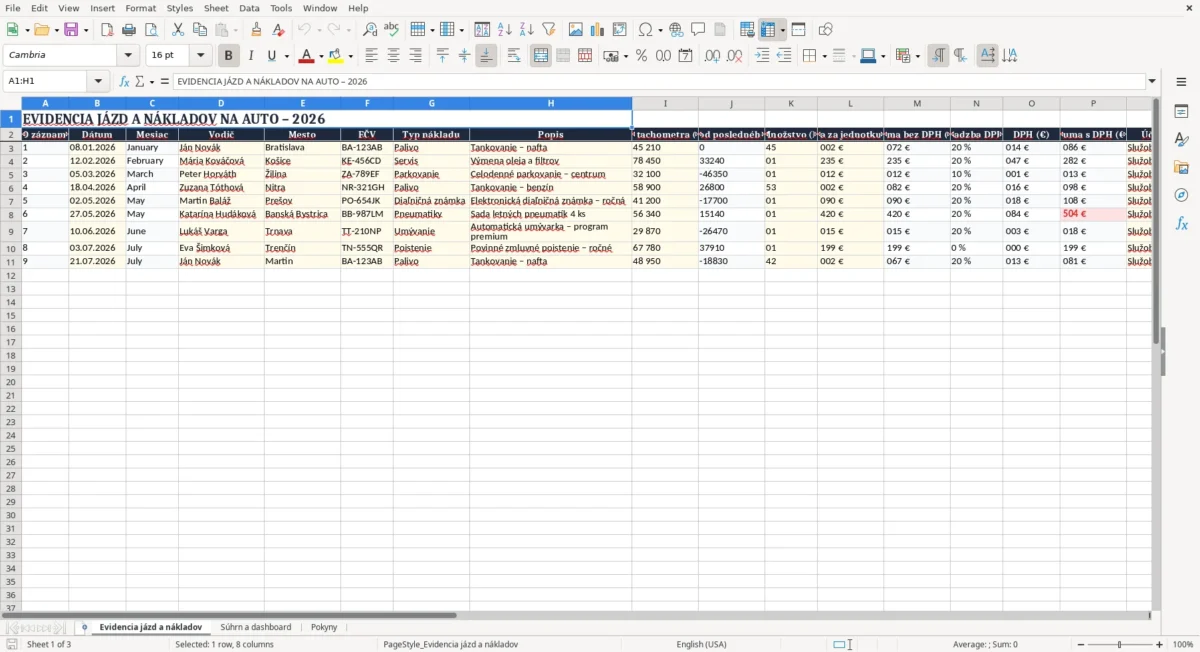Run the Spelling check icon

(392, 29)
